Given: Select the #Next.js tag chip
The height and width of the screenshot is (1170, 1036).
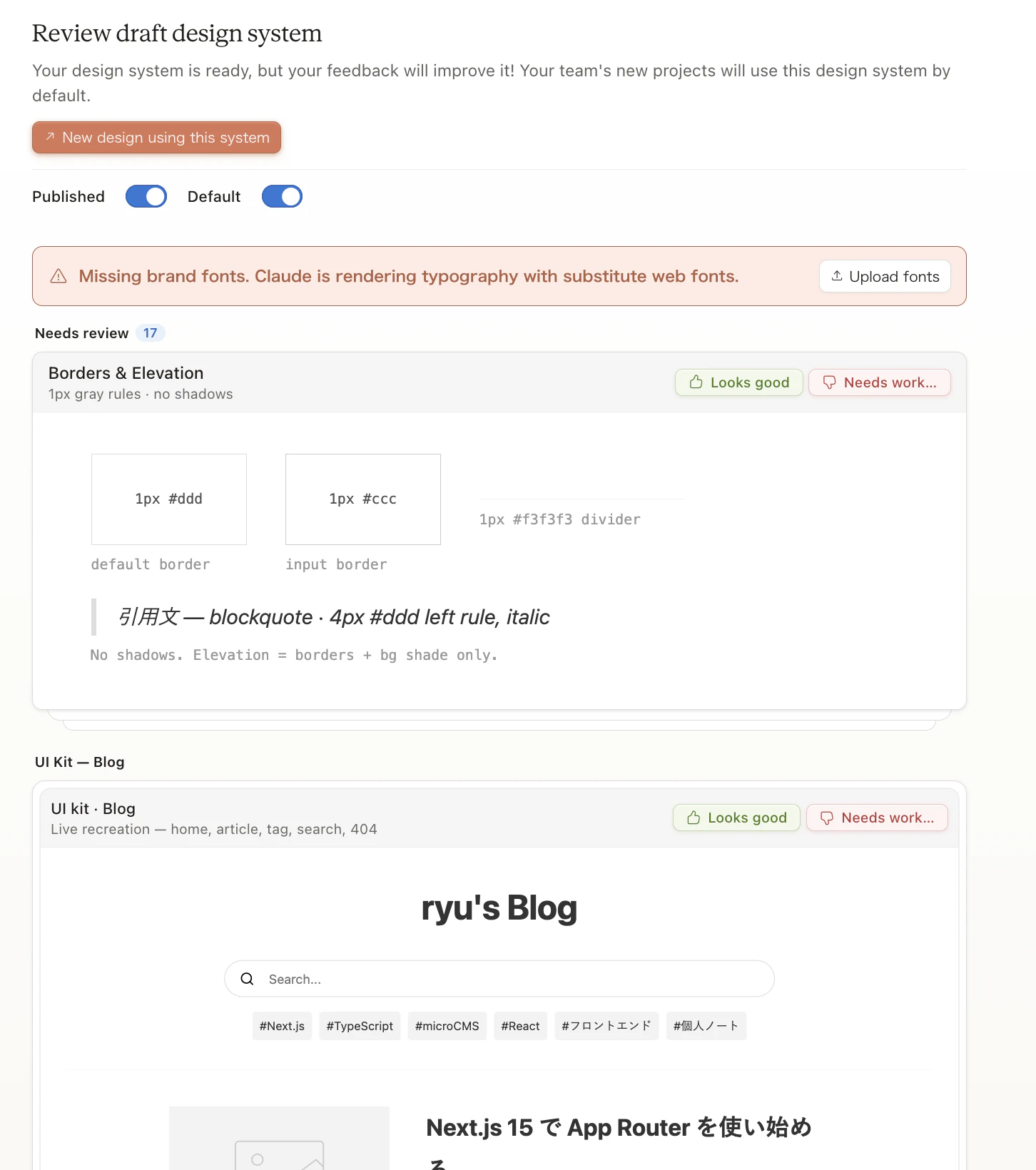Looking at the screenshot, I should pos(281,1025).
